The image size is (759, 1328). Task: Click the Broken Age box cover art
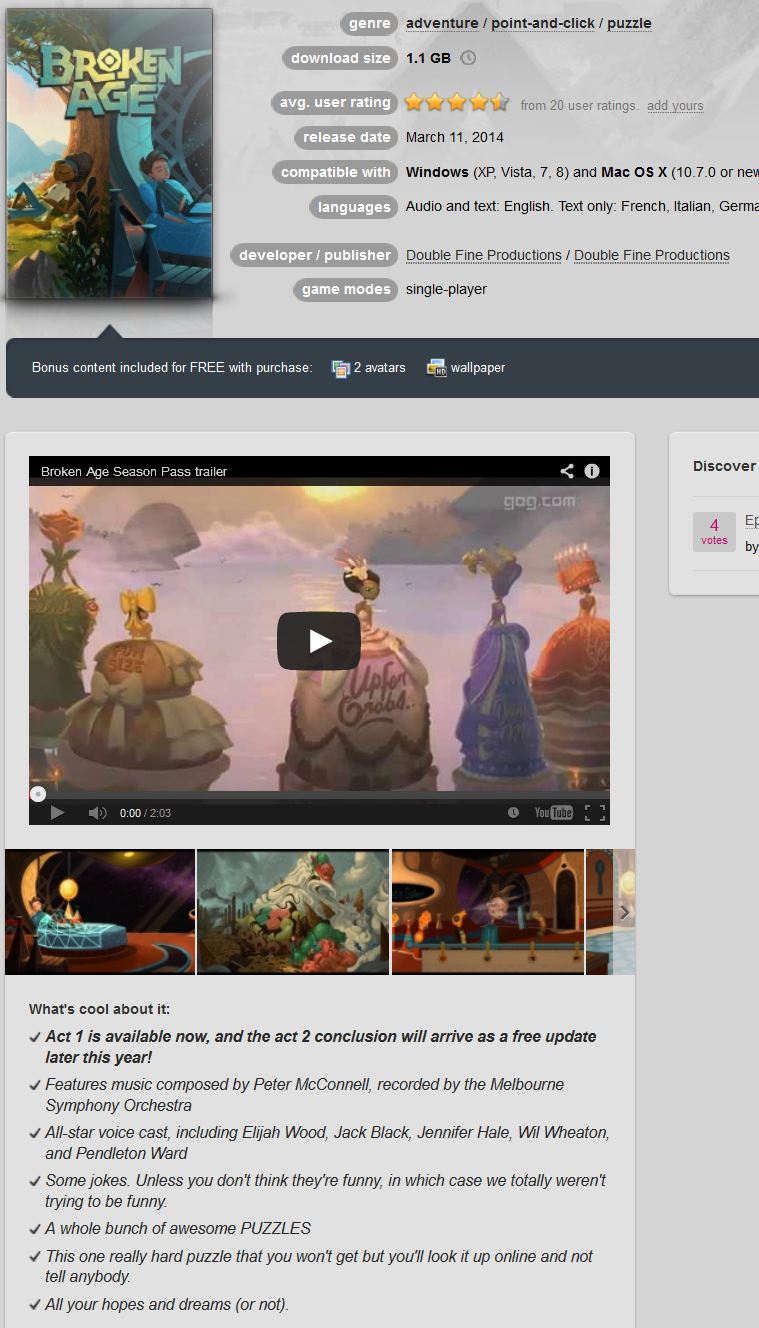coord(109,154)
